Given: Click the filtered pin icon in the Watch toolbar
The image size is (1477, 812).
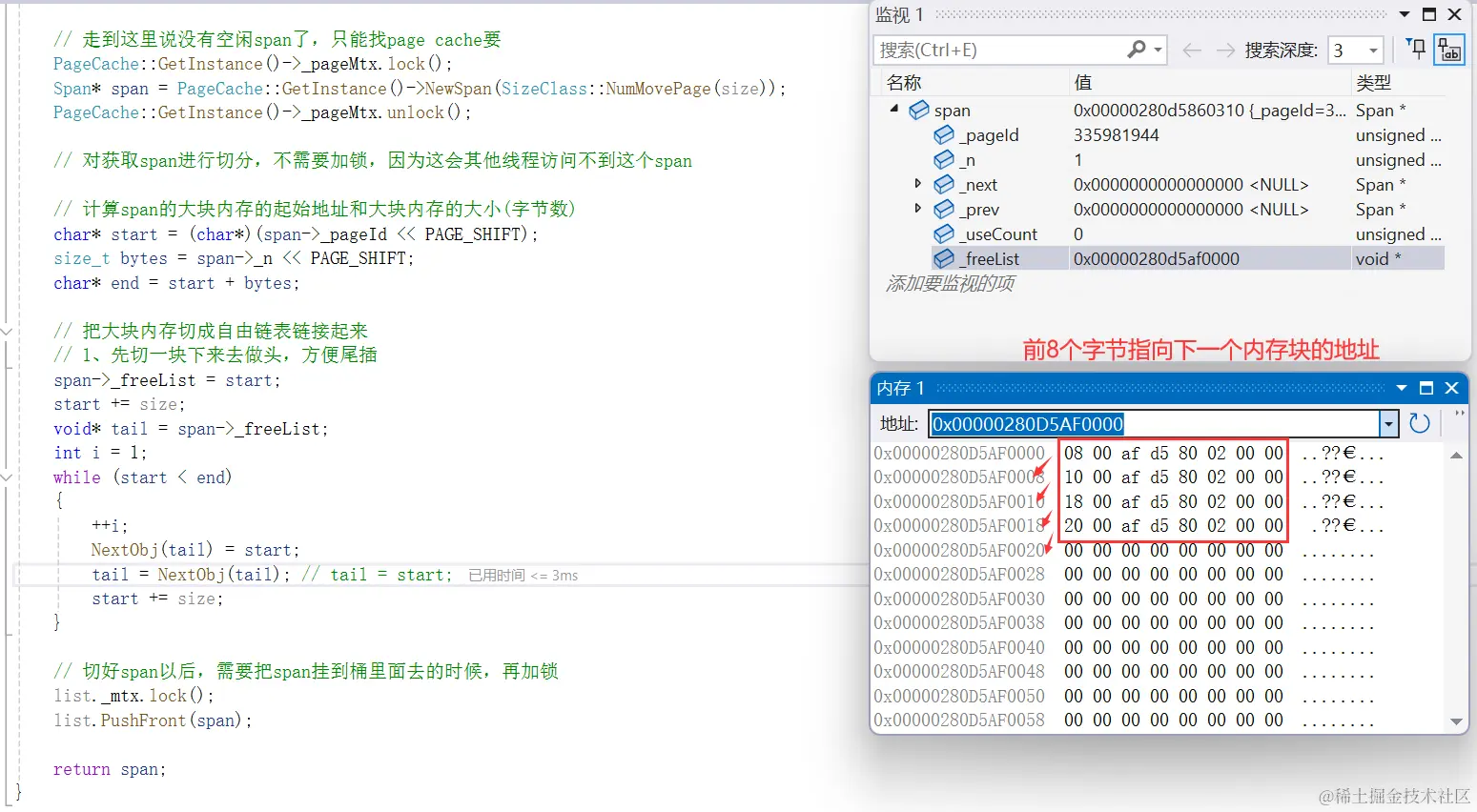Looking at the screenshot, I should (x=1416, y=50).
